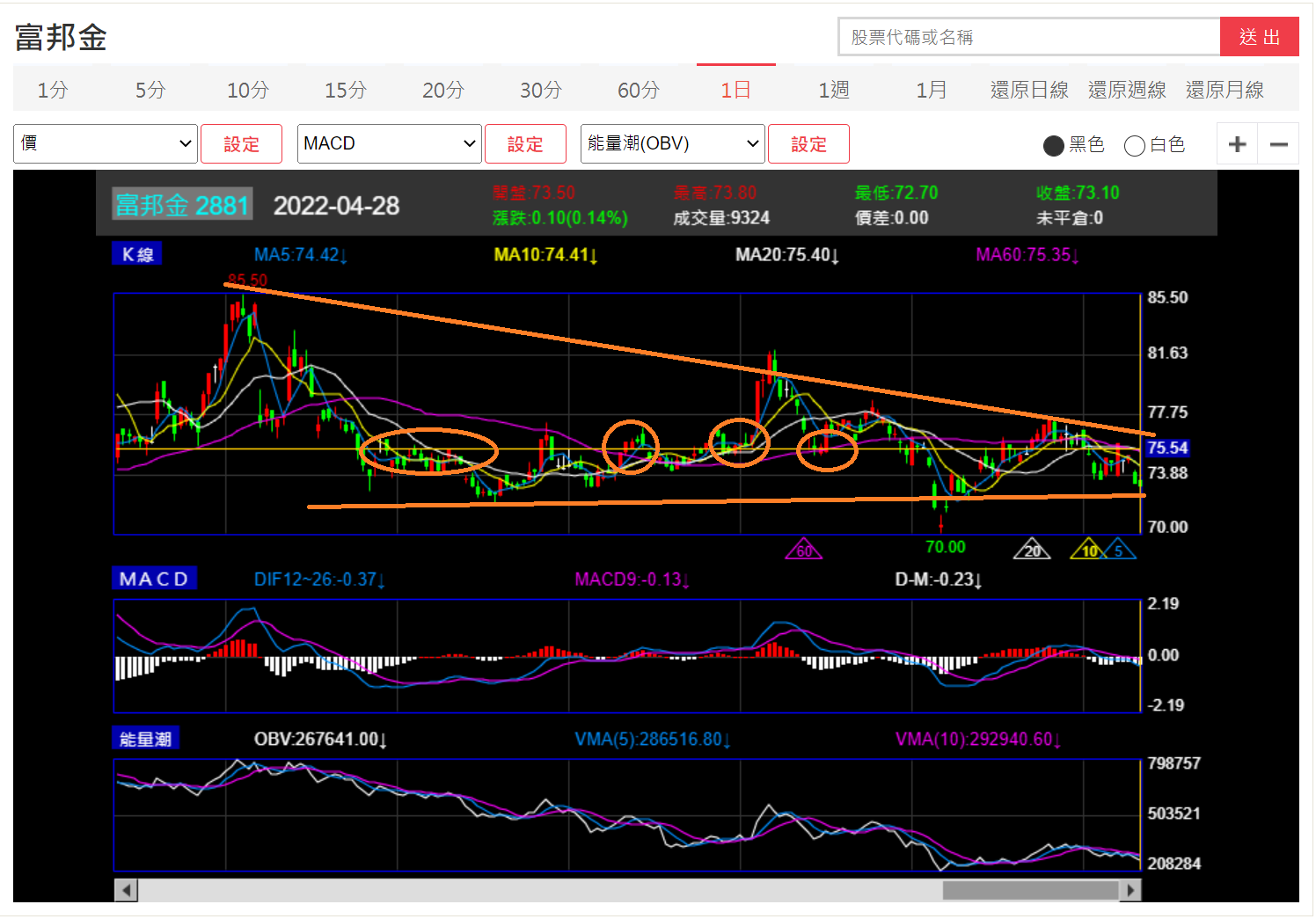Open the 還原月線 tab
Image resolution: width=1316 pixels, height=919 pixels.
1225,90
